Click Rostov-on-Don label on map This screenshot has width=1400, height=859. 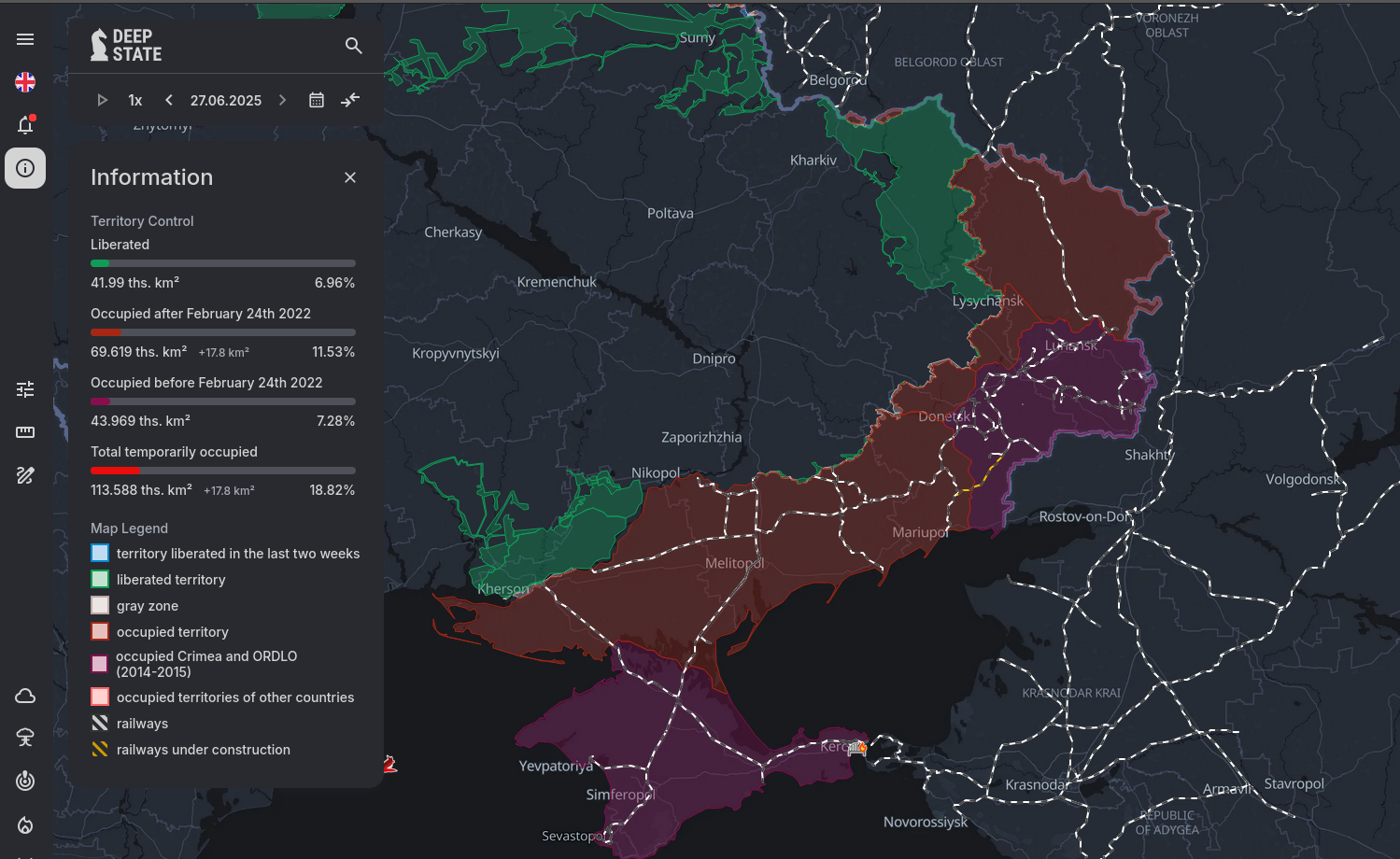point(1084,516)
